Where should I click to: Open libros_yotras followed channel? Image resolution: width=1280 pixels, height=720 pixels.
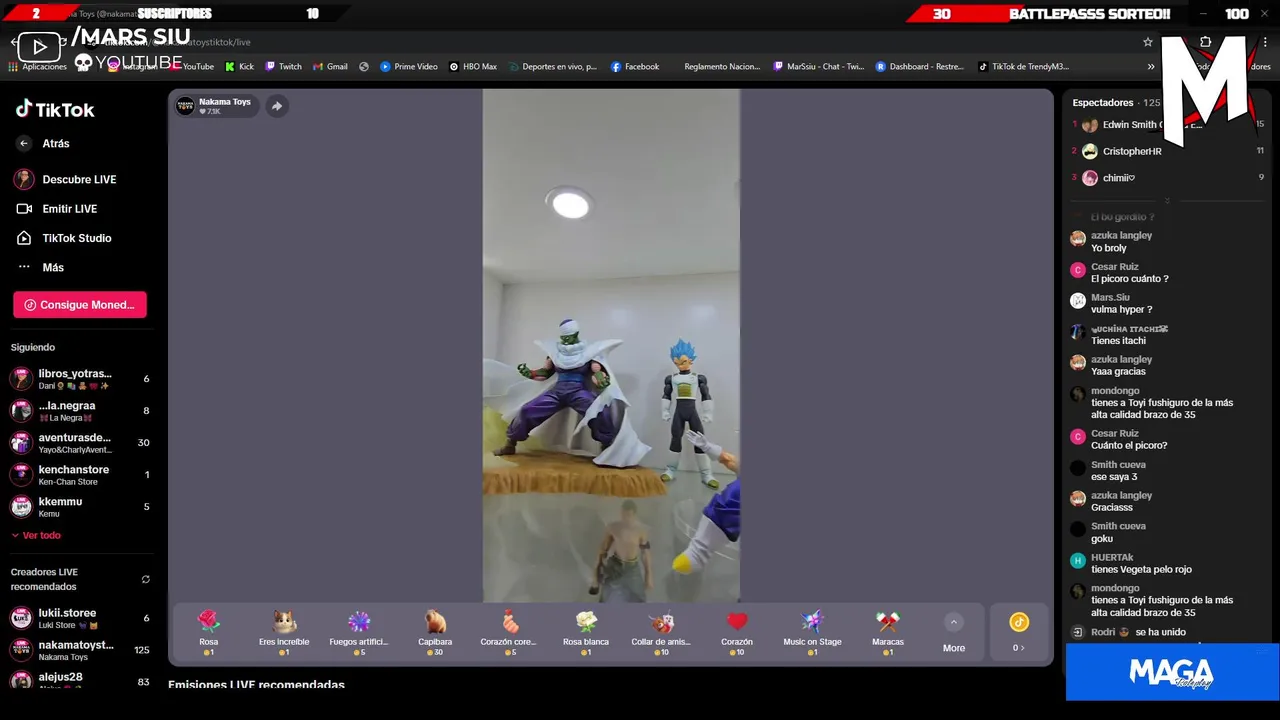tap(80, 379)
